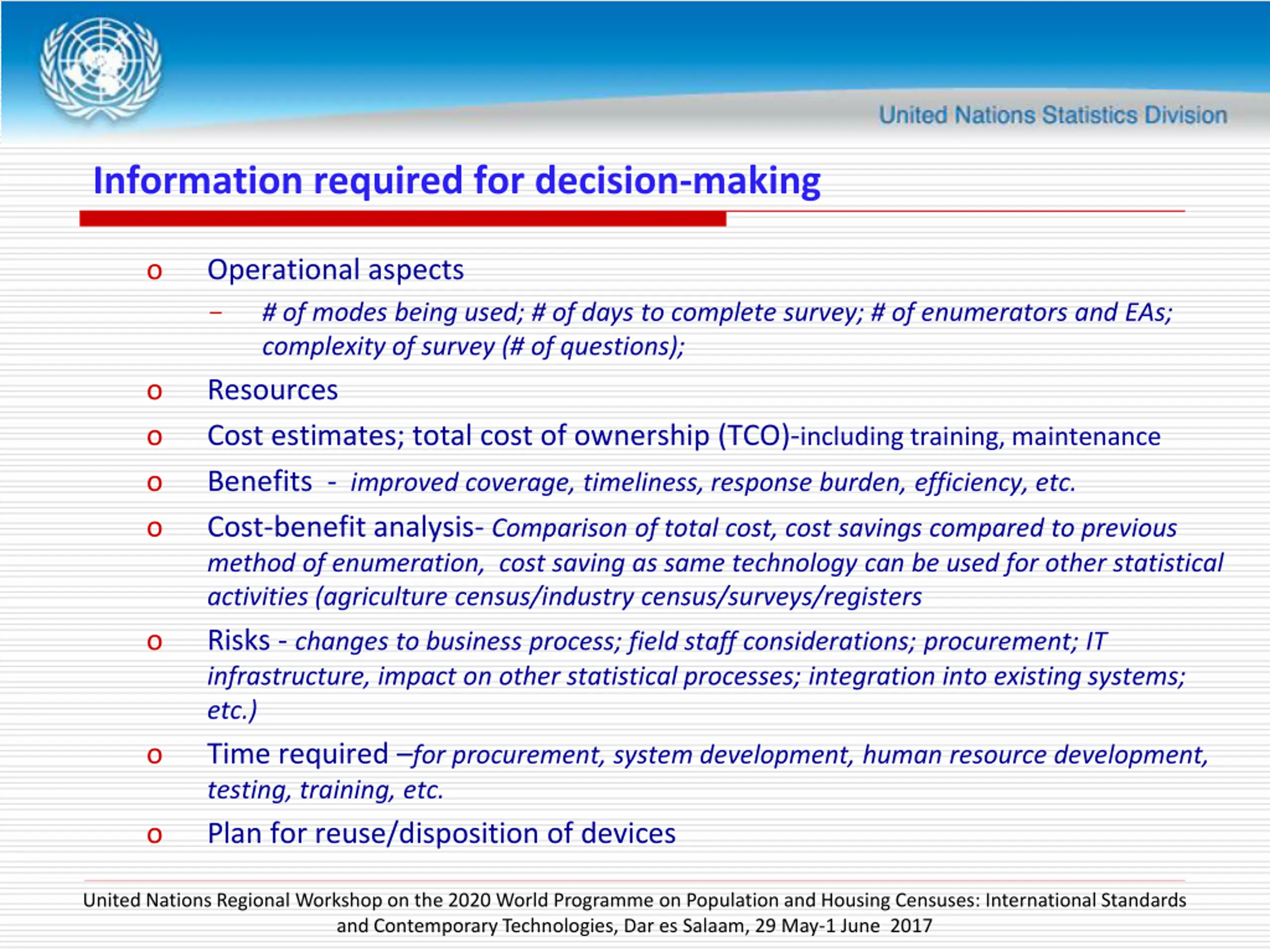Click the complexity of survey line

pos(473,347)
